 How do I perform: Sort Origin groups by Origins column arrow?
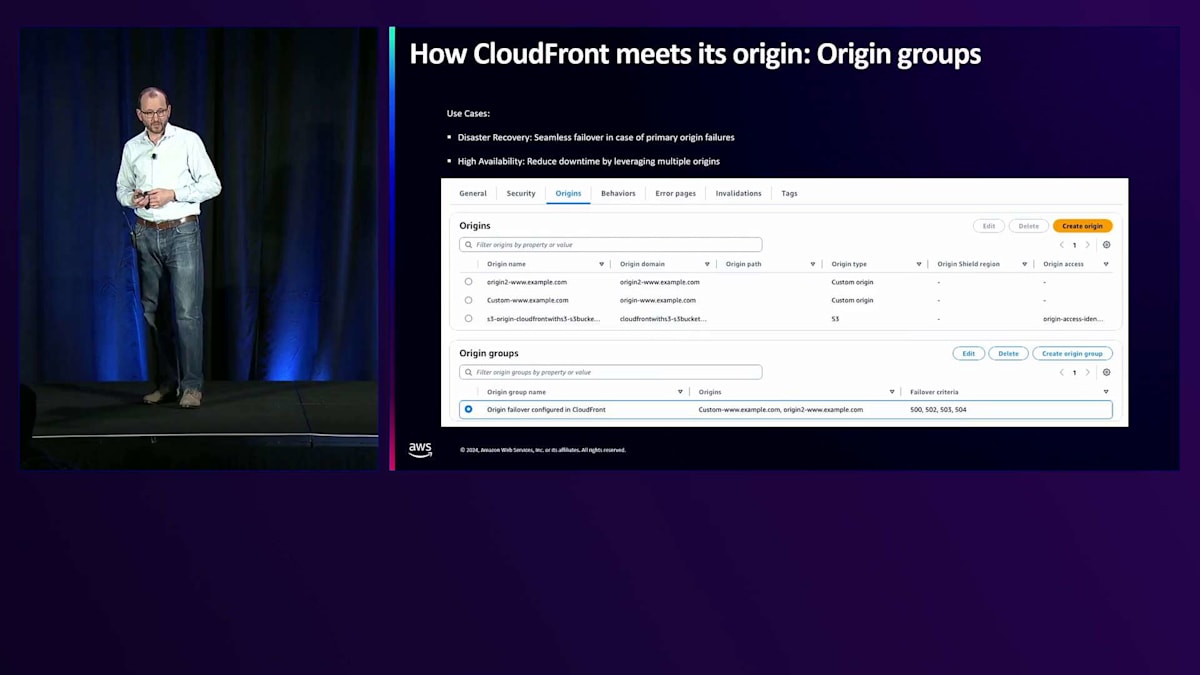tap(892, 392)
